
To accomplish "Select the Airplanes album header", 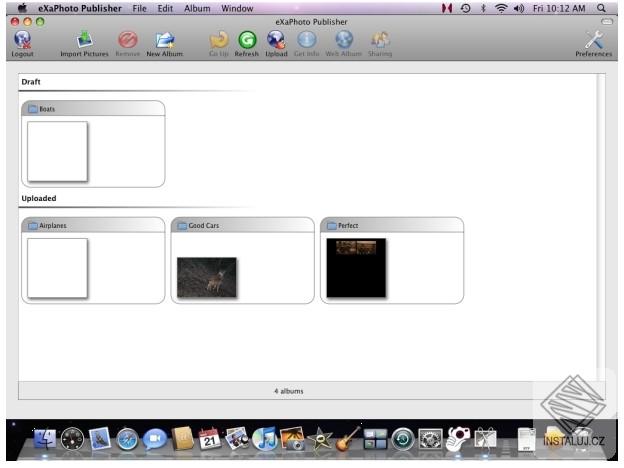I will pos(93,225).
